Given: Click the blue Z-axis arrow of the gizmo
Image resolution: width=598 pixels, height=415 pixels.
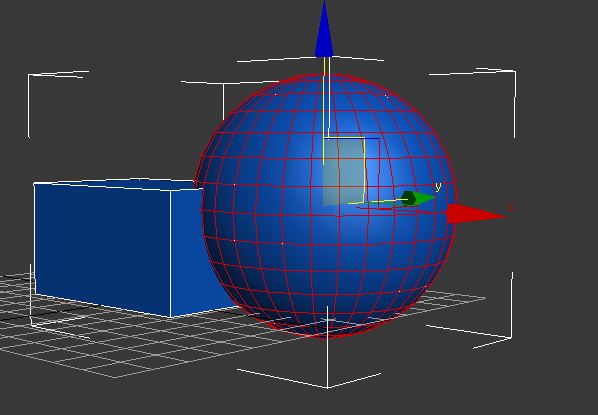Looking at the screenshot, I should pyautogui.click(x=324, y=31).
